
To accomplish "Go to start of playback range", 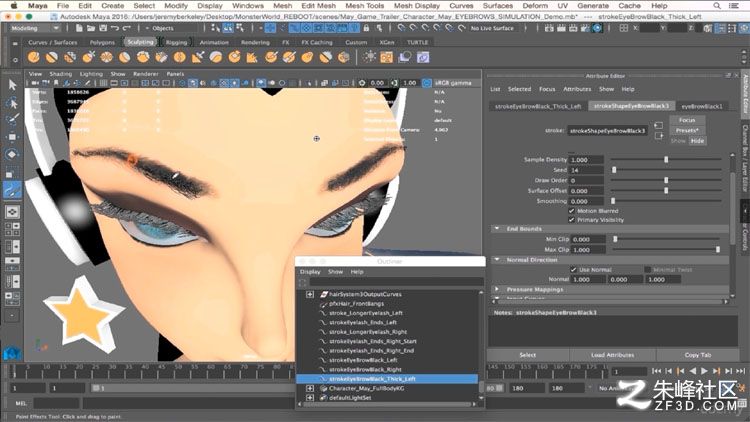I will click(656, 371).
